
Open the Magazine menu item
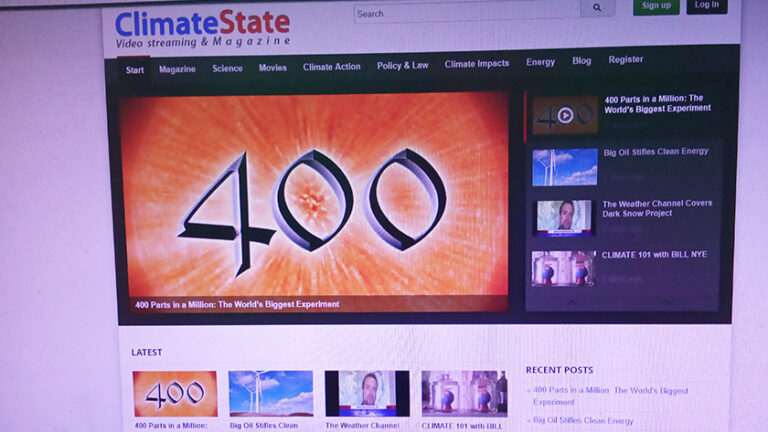tap(177, 69)
